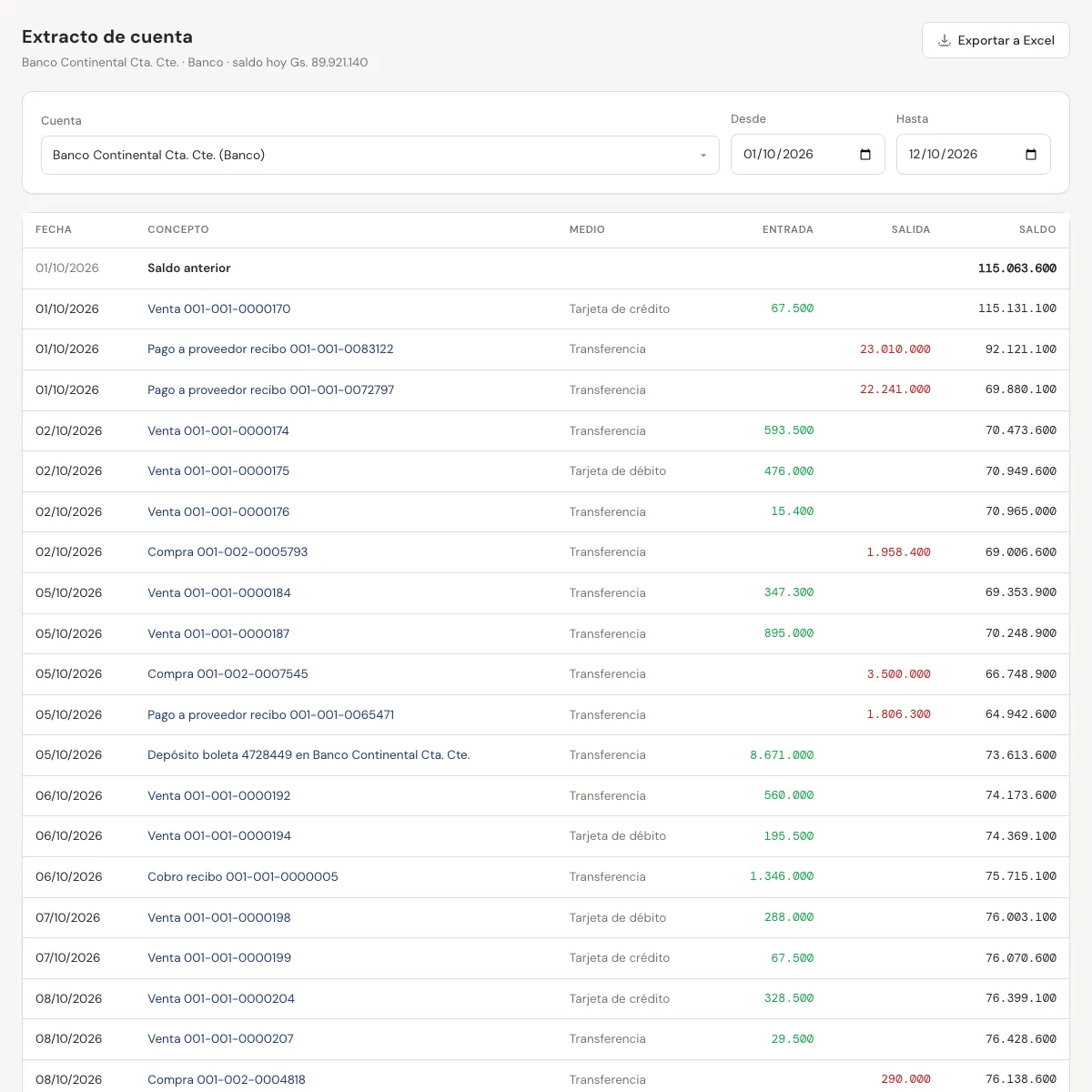Open Venta 001-001-0000174 link
The image size is (1092, 1092).
218,430
